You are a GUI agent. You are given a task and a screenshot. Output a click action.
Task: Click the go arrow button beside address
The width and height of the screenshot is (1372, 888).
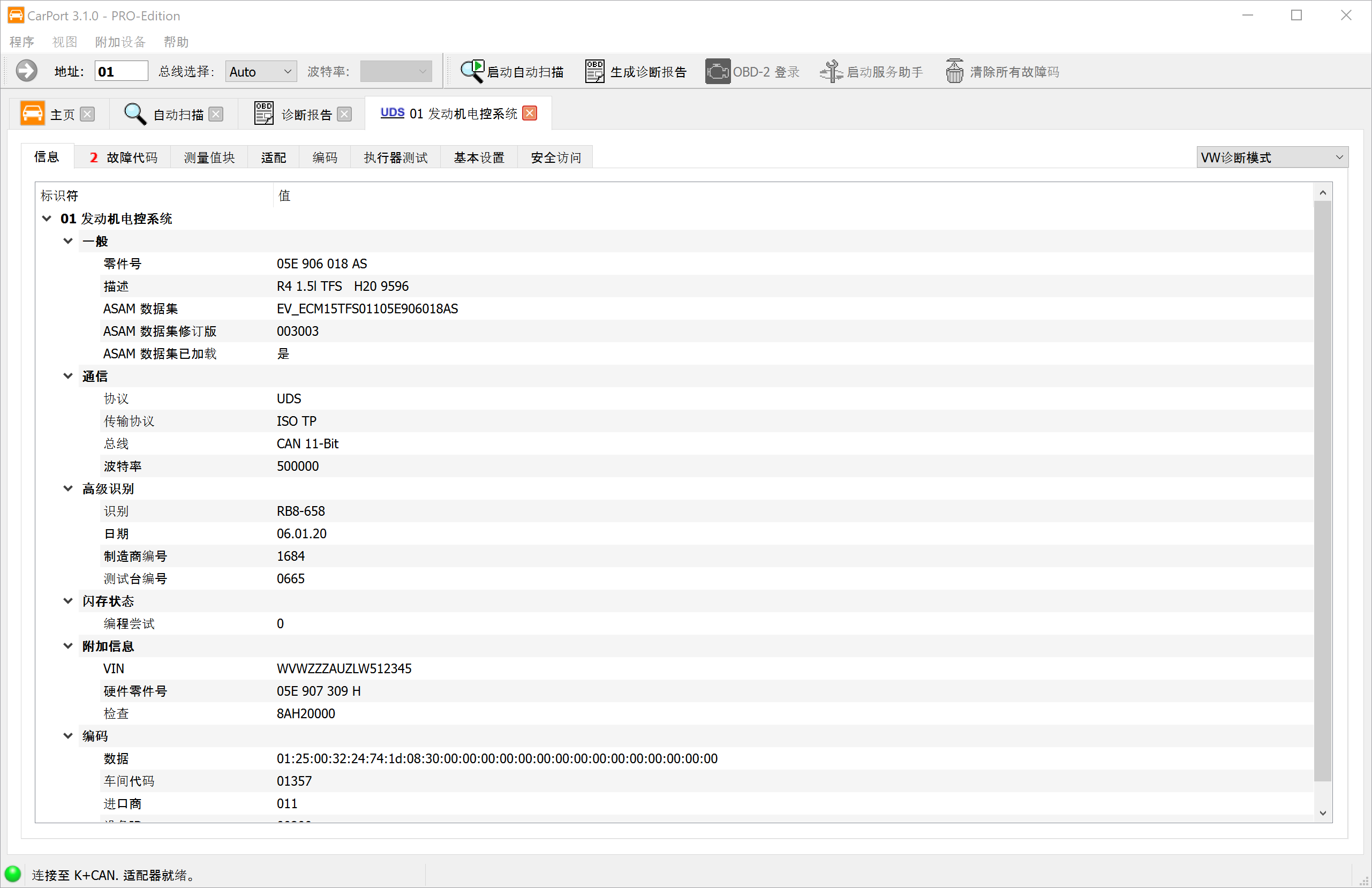pos(26,72)
